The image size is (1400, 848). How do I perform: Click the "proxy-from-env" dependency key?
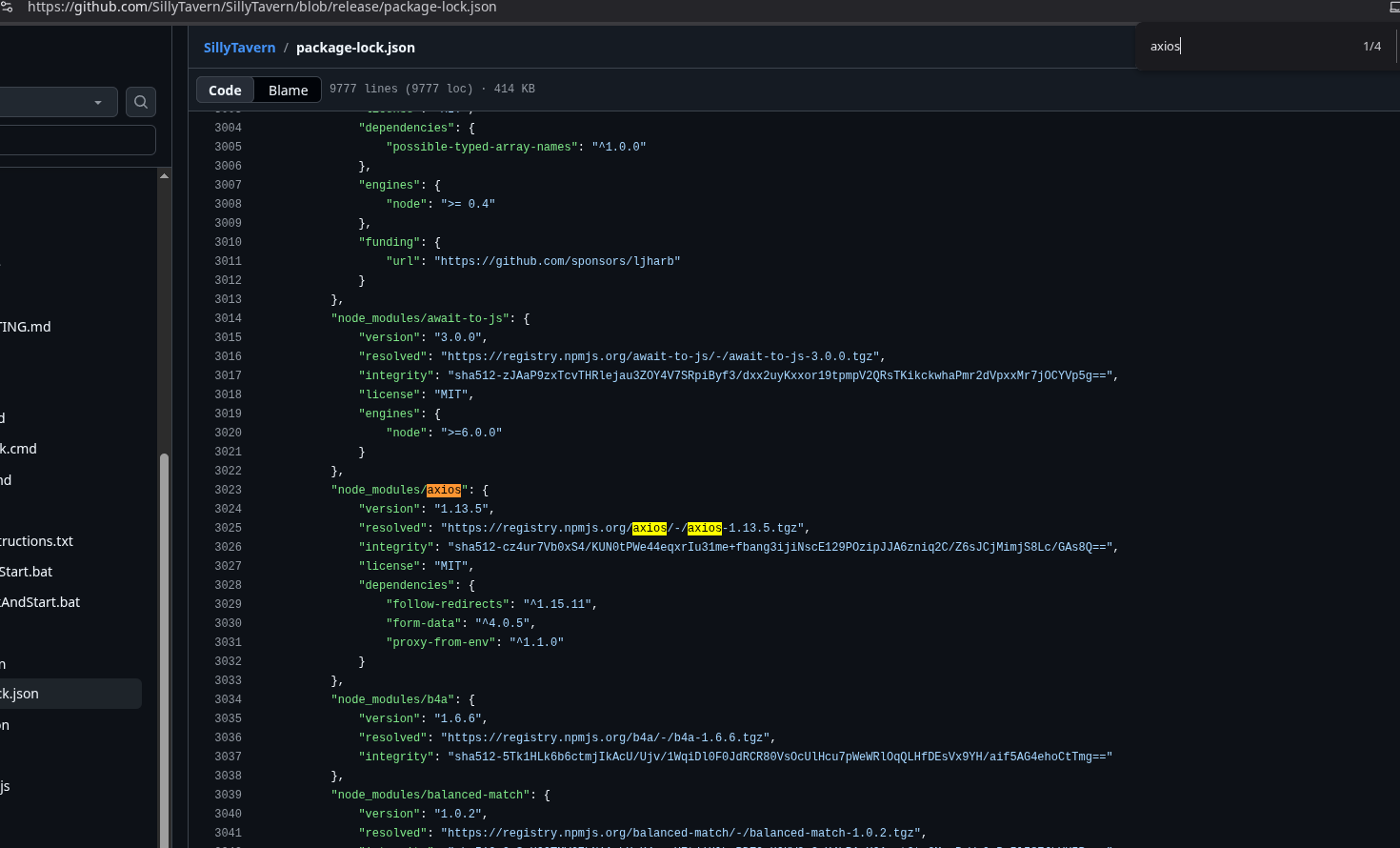click(x=441, y=642)
